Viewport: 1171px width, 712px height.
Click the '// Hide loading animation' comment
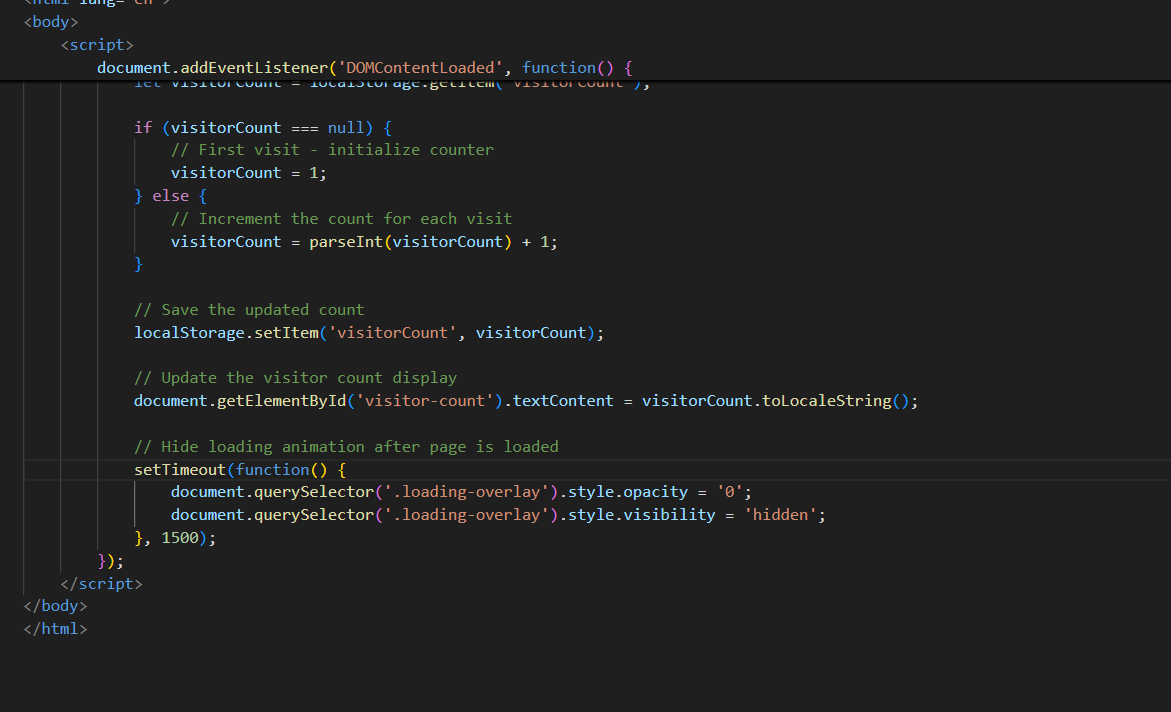coord(346,447)
